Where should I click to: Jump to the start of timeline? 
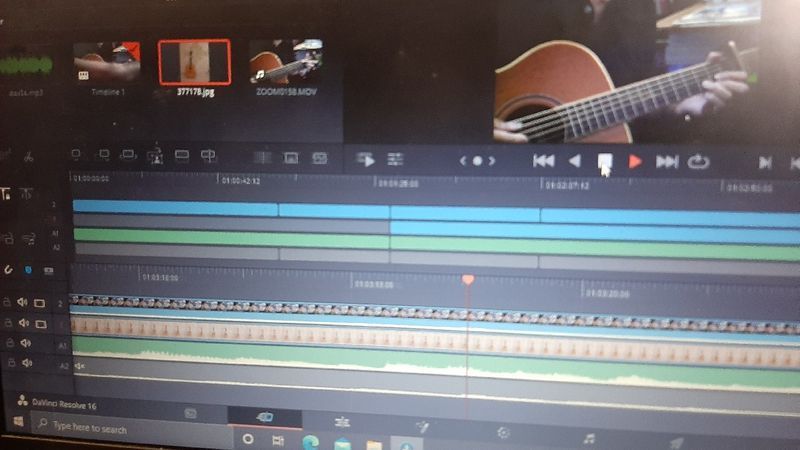543,161
